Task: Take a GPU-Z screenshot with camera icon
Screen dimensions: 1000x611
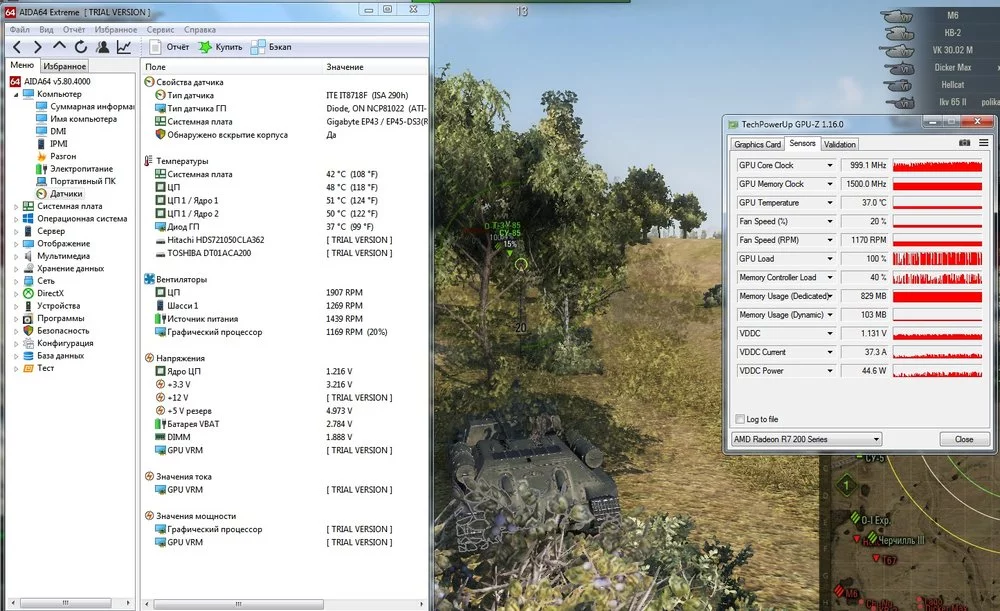Action: click(x=964, y=144)
